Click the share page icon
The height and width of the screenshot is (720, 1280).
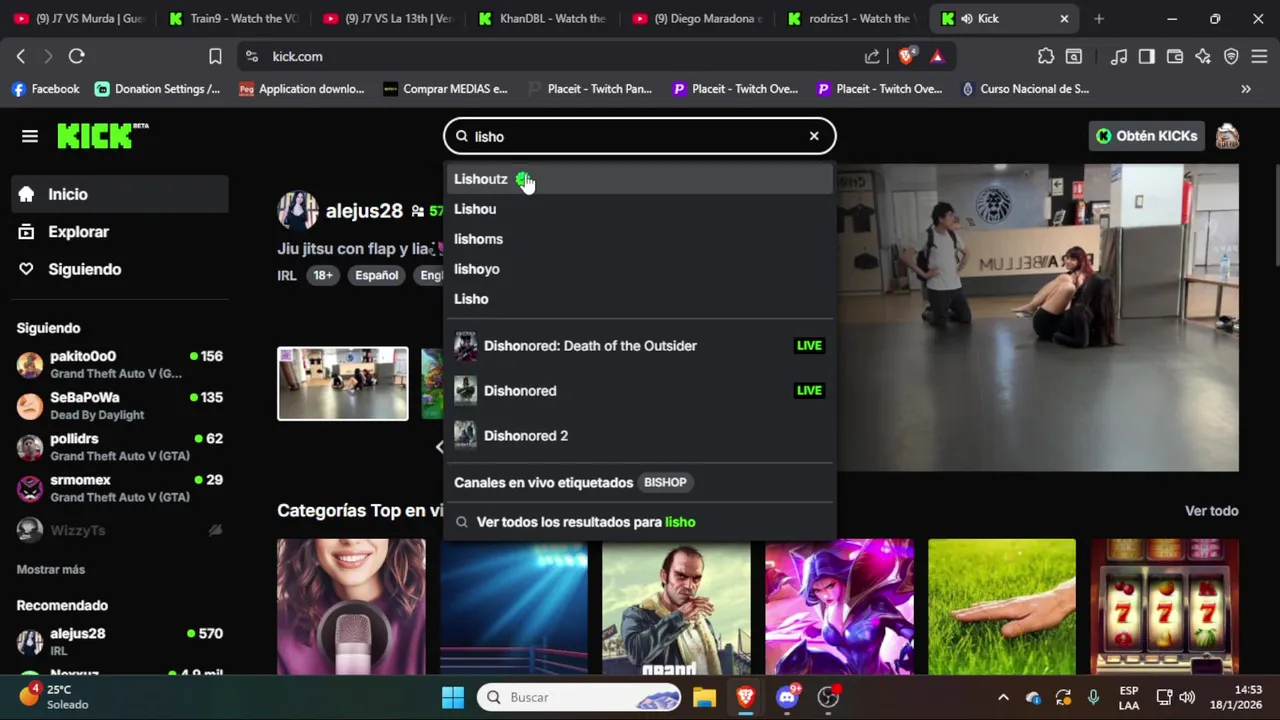point(872,57)
